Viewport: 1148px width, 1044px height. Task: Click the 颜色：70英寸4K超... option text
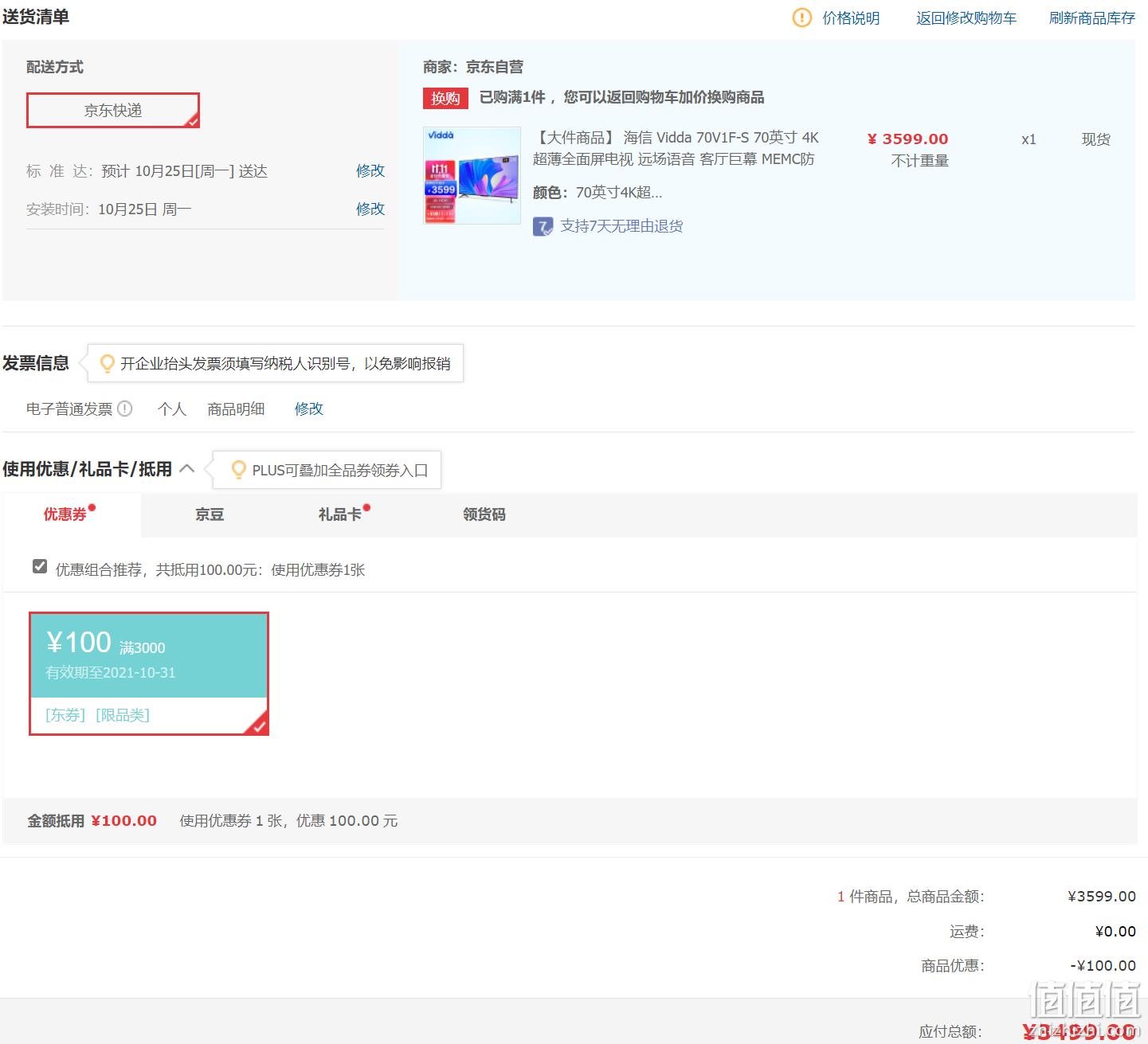598,193
